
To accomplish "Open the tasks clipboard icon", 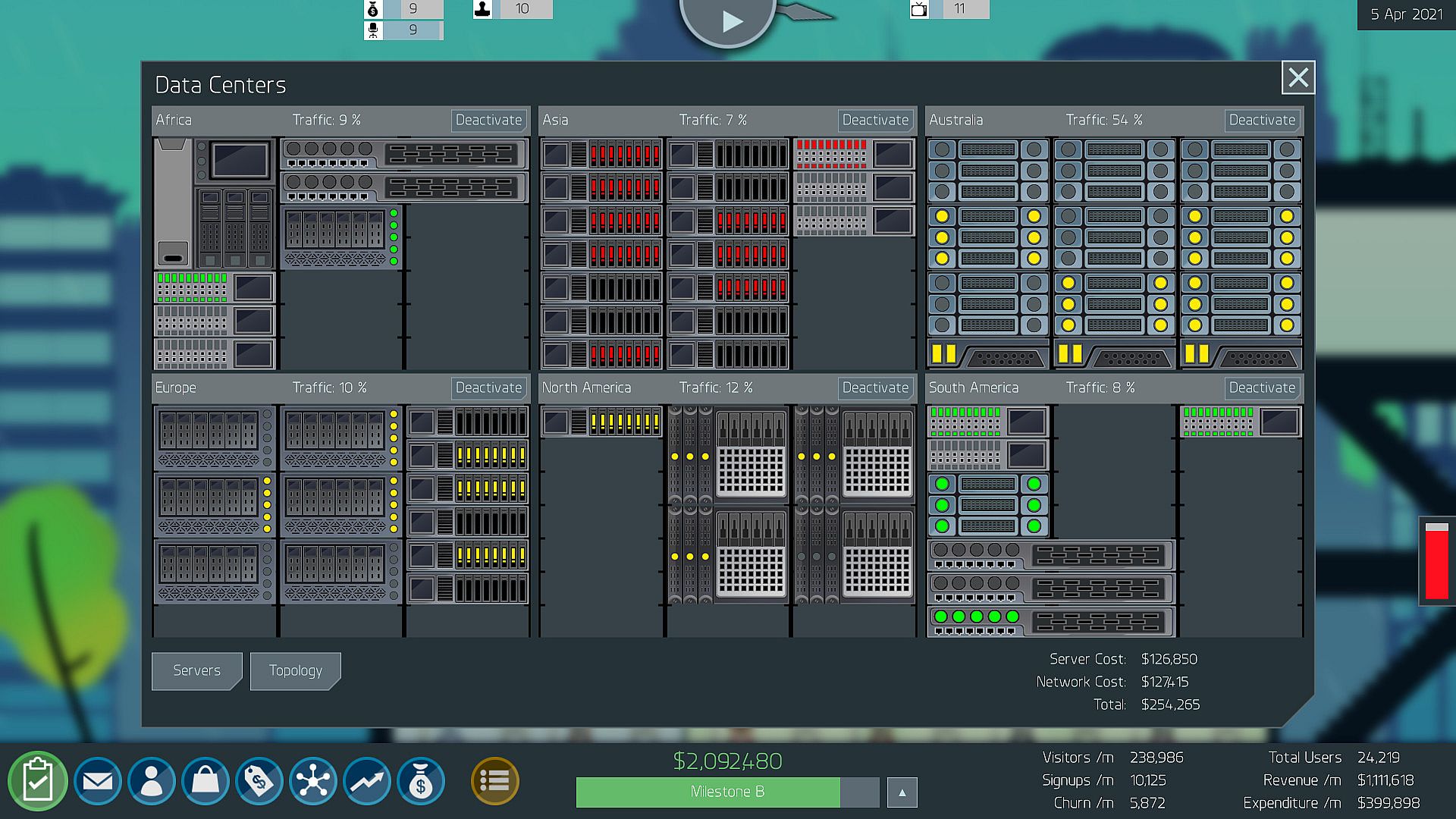I will pos(37,781).
